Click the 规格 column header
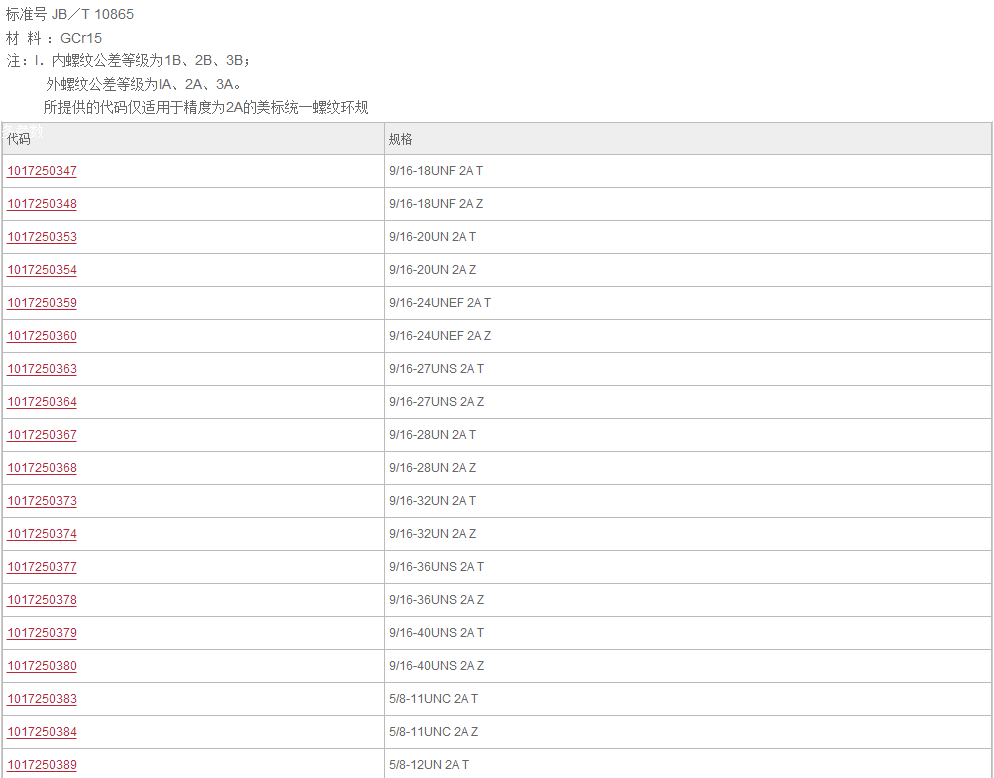994x778 pixels. 401,139
